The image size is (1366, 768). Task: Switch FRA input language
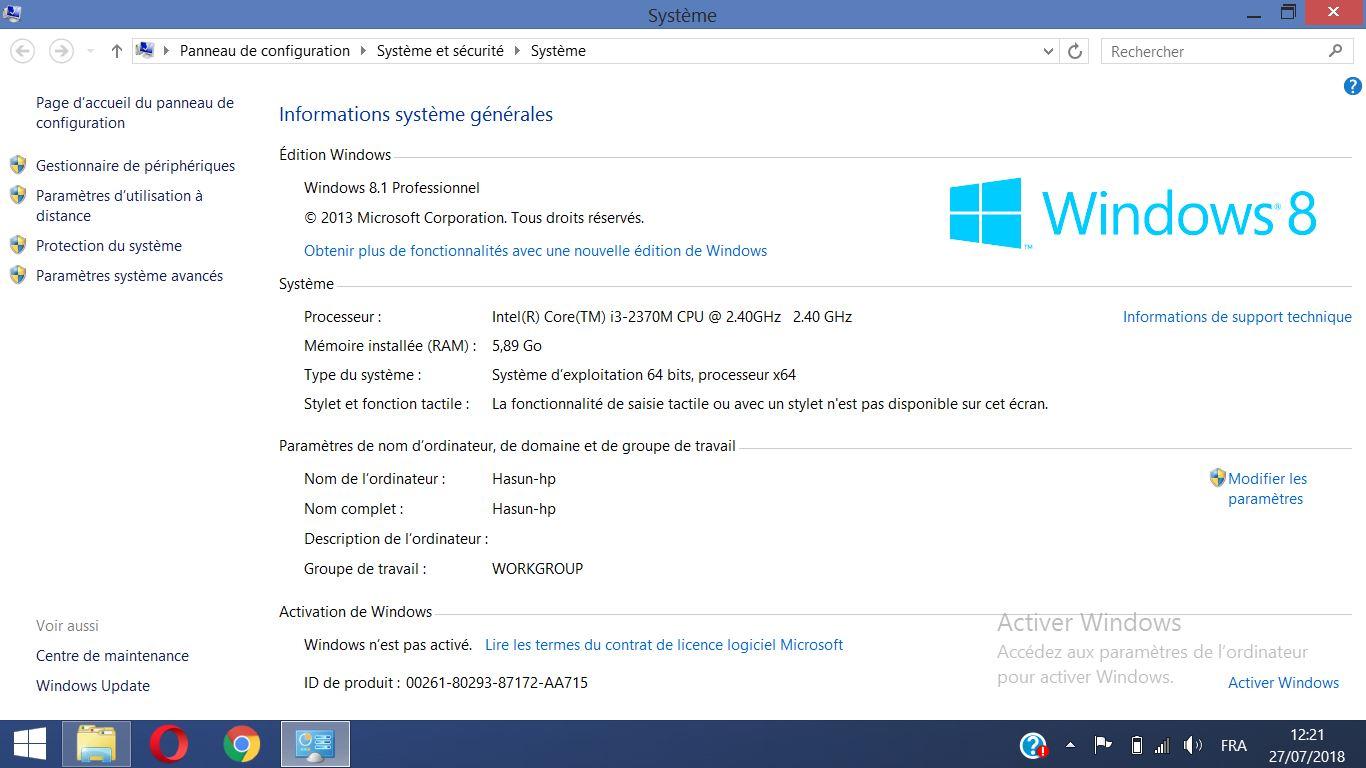[x=1233, y=745]
